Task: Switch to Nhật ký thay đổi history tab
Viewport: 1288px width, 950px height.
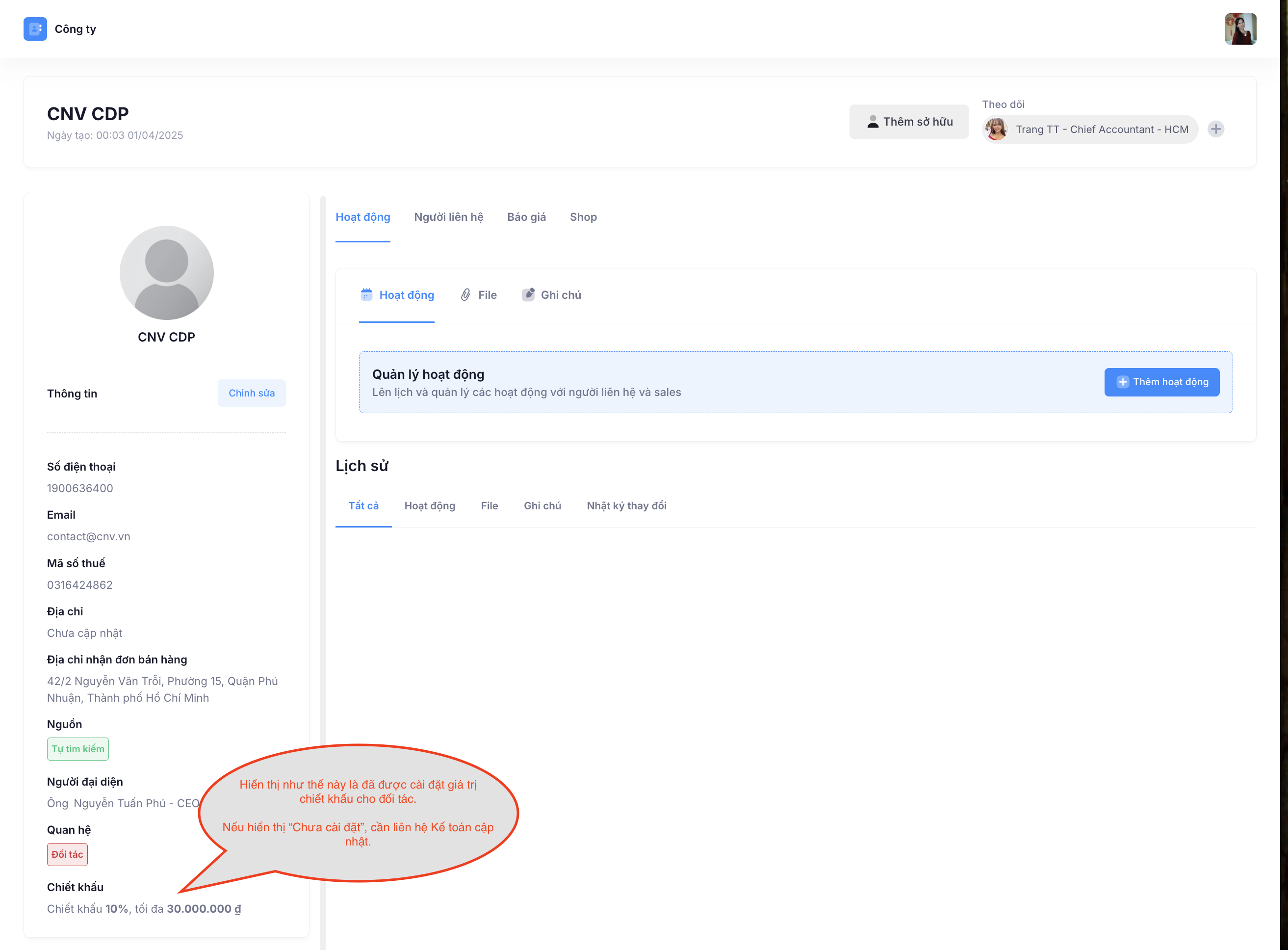Action: pyautogui.click(x=626, y=505)
